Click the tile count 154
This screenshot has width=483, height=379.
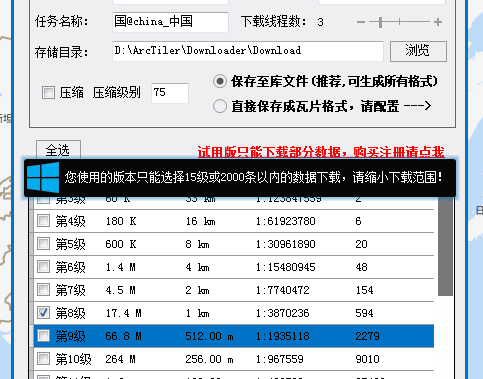364,290
